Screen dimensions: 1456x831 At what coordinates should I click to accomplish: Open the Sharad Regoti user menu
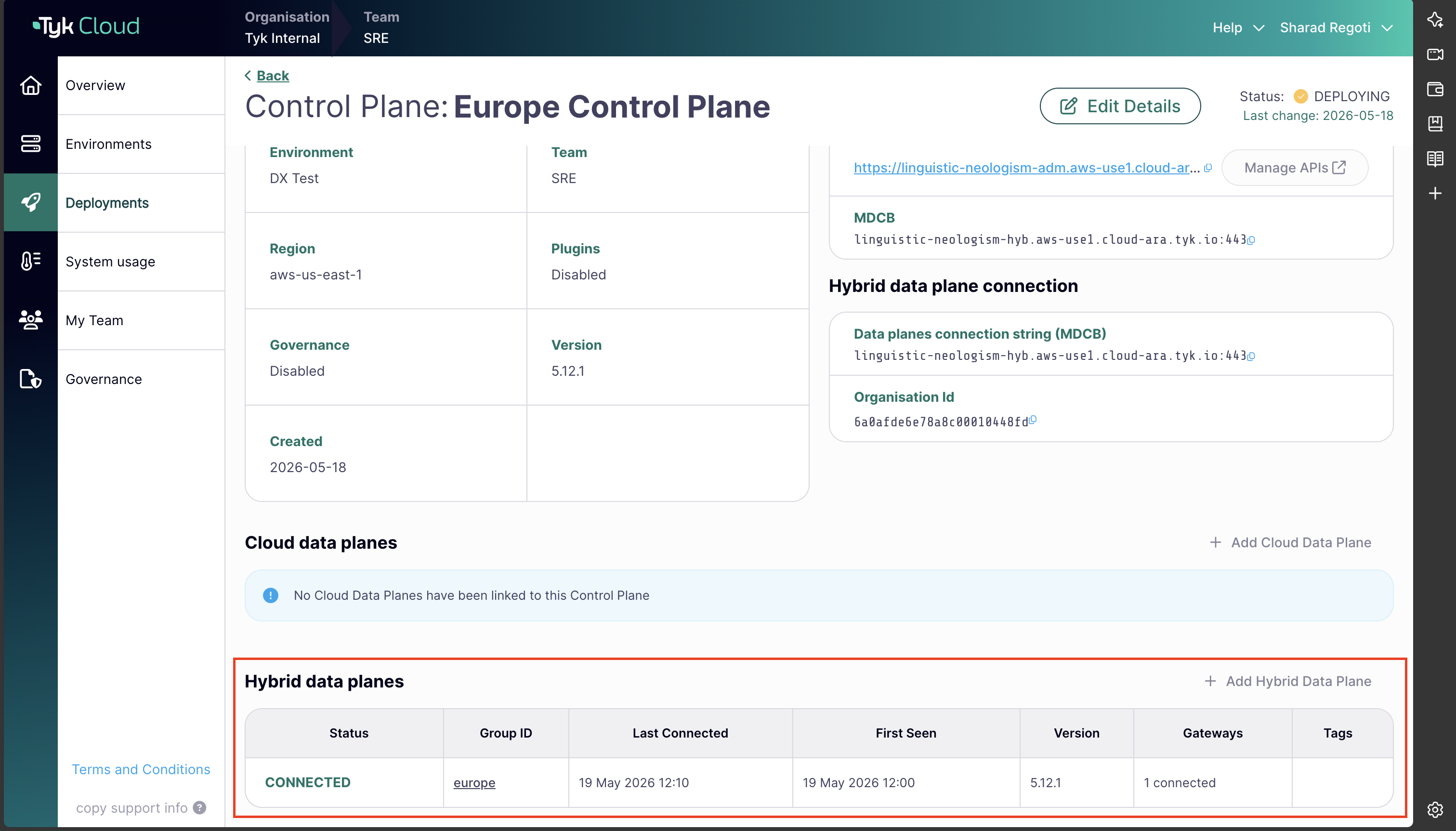1336,27
